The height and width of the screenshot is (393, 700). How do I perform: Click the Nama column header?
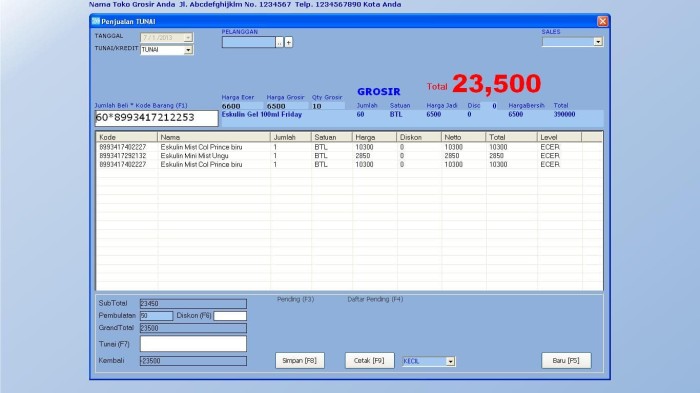[x=214, y=137]
